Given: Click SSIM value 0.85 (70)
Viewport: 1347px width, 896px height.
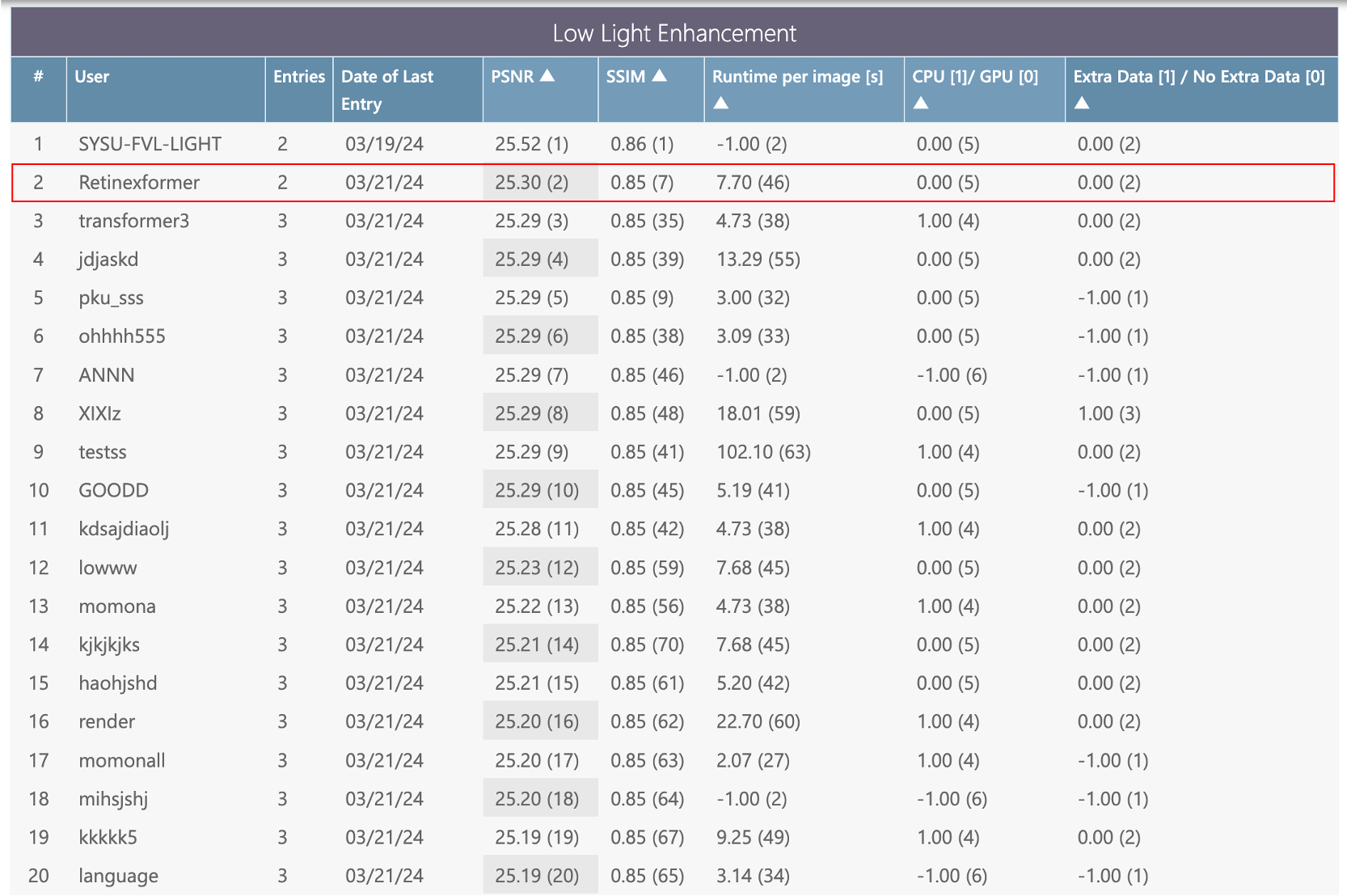Looking at the screenshot, I should pos(648,645).
